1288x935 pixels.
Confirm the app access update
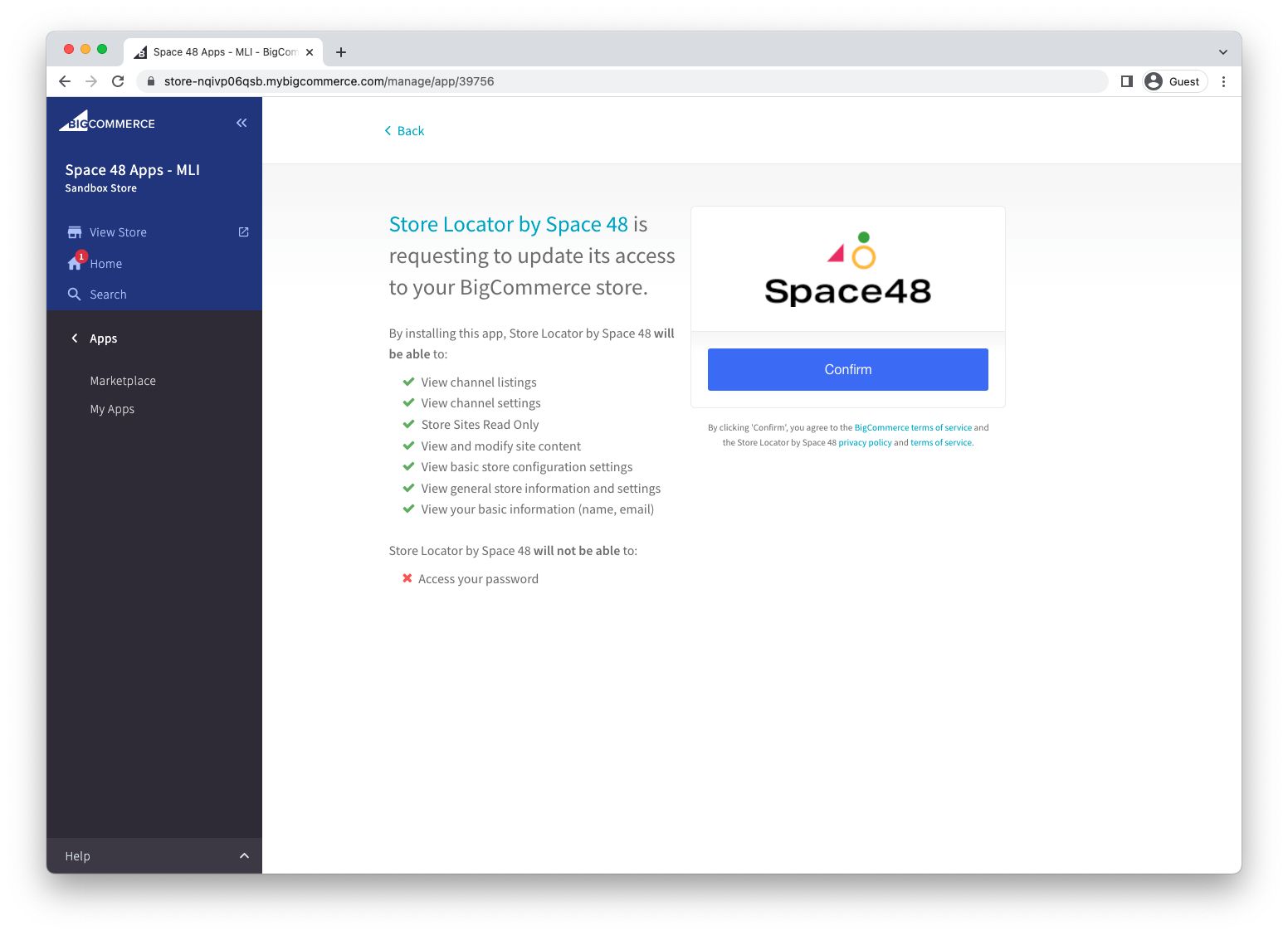click(x=847, y=369)
